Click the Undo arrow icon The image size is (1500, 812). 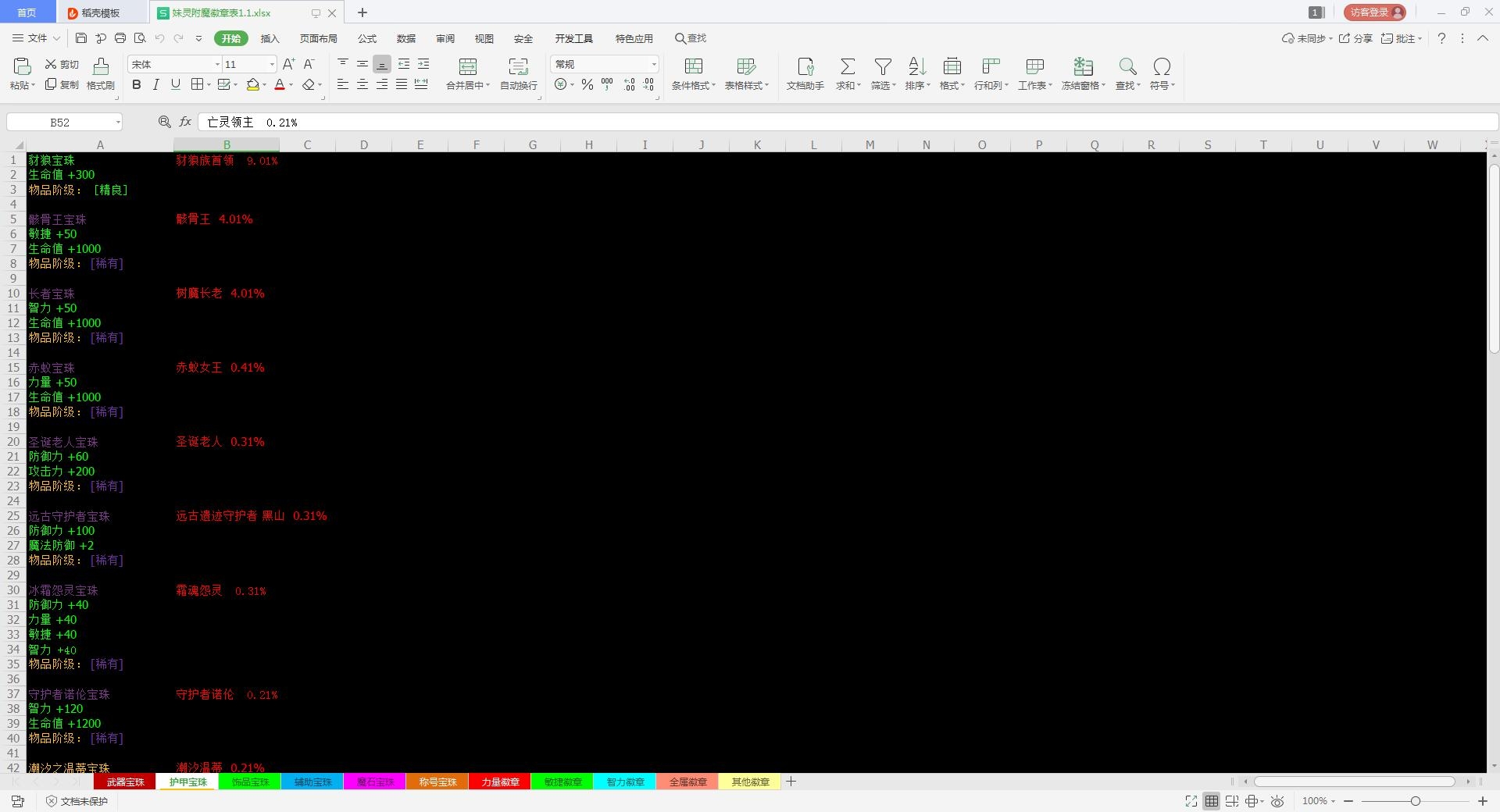tap(159, 38)
